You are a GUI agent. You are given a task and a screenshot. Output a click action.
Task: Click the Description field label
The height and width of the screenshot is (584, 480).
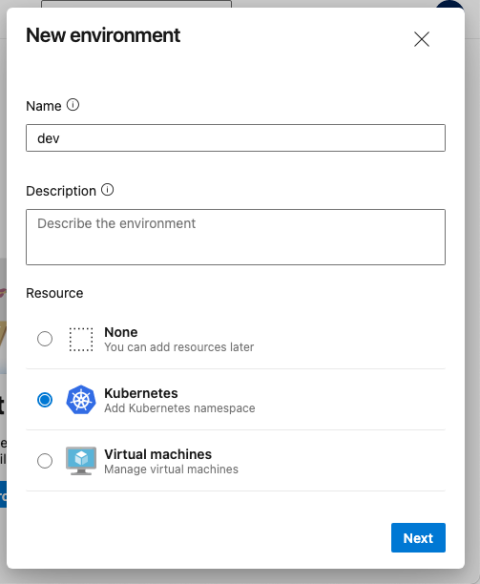(61, 191)
